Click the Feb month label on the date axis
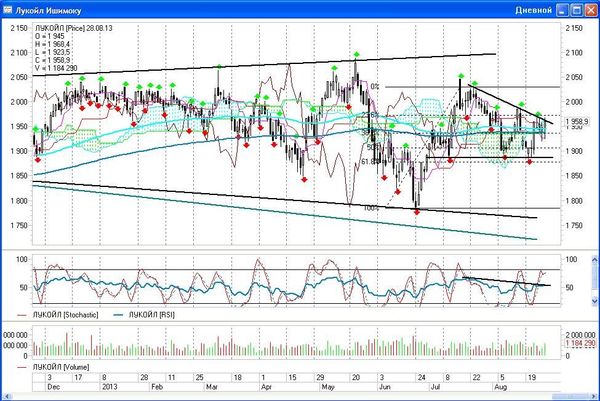Image resolution: width=600 pixels, height=401 pixels. click(157, 387)
